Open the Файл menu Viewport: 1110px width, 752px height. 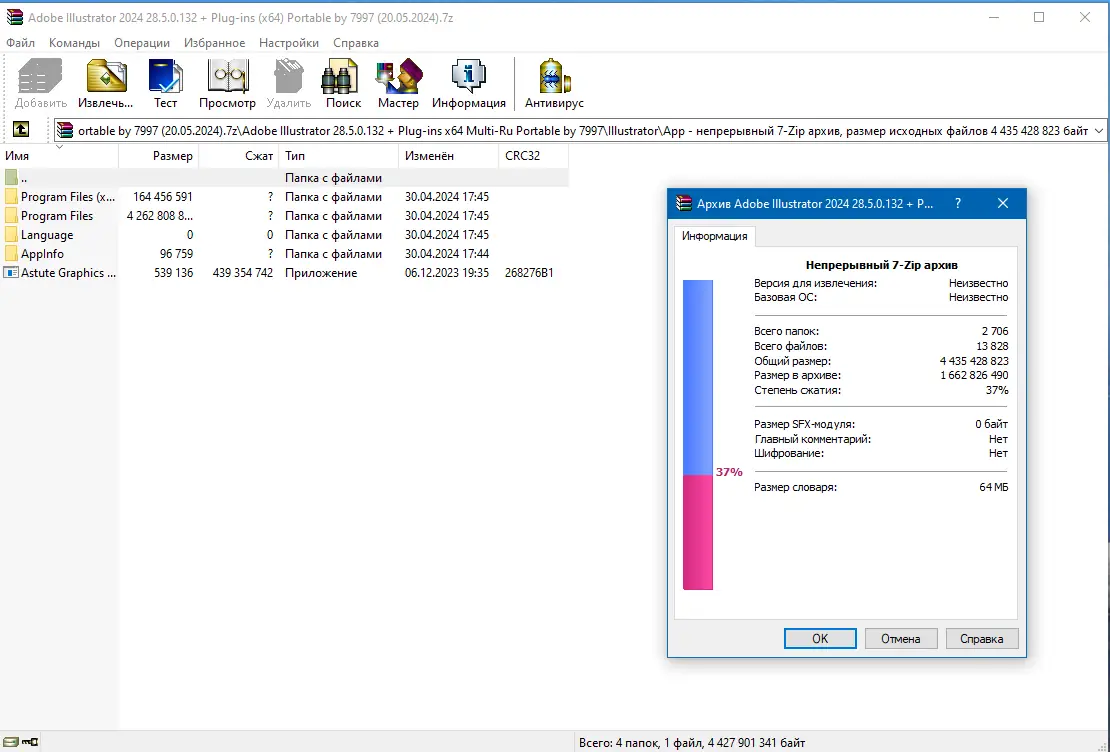21,42
